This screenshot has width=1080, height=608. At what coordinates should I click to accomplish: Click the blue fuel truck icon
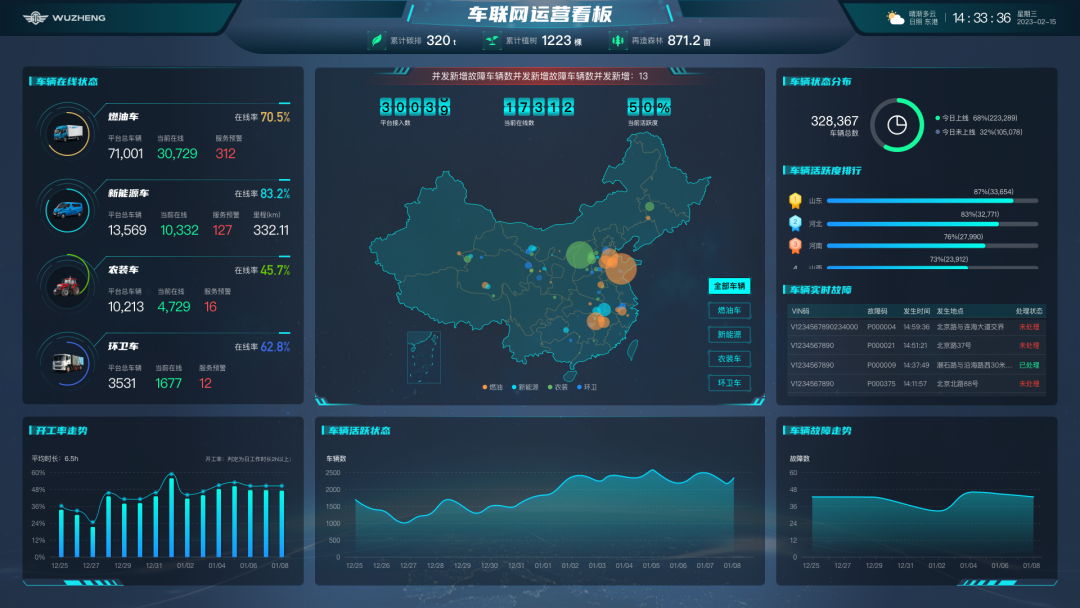click(69, 133)
